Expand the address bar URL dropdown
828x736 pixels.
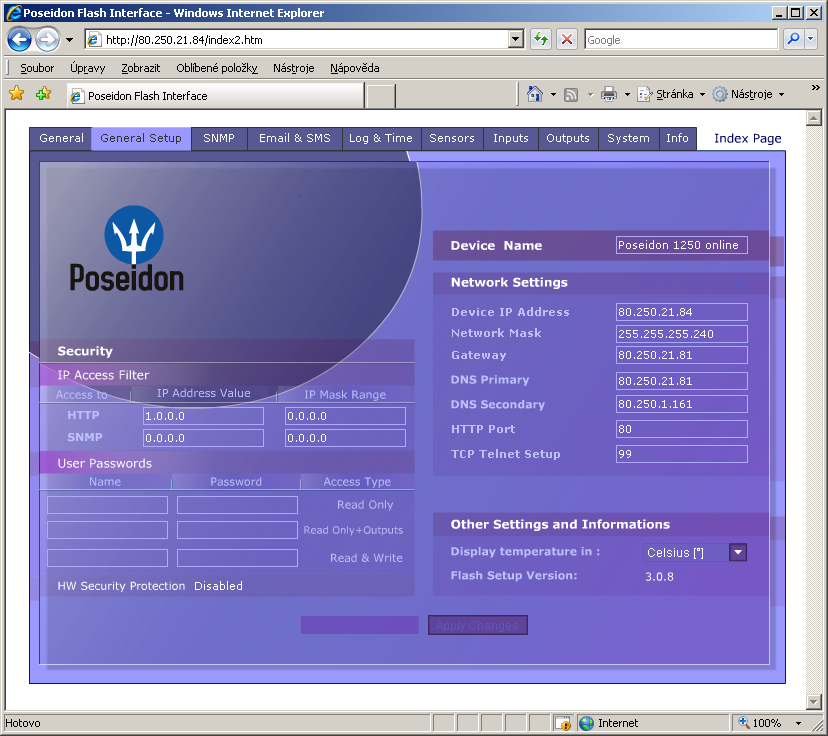[x=516, y=39]
